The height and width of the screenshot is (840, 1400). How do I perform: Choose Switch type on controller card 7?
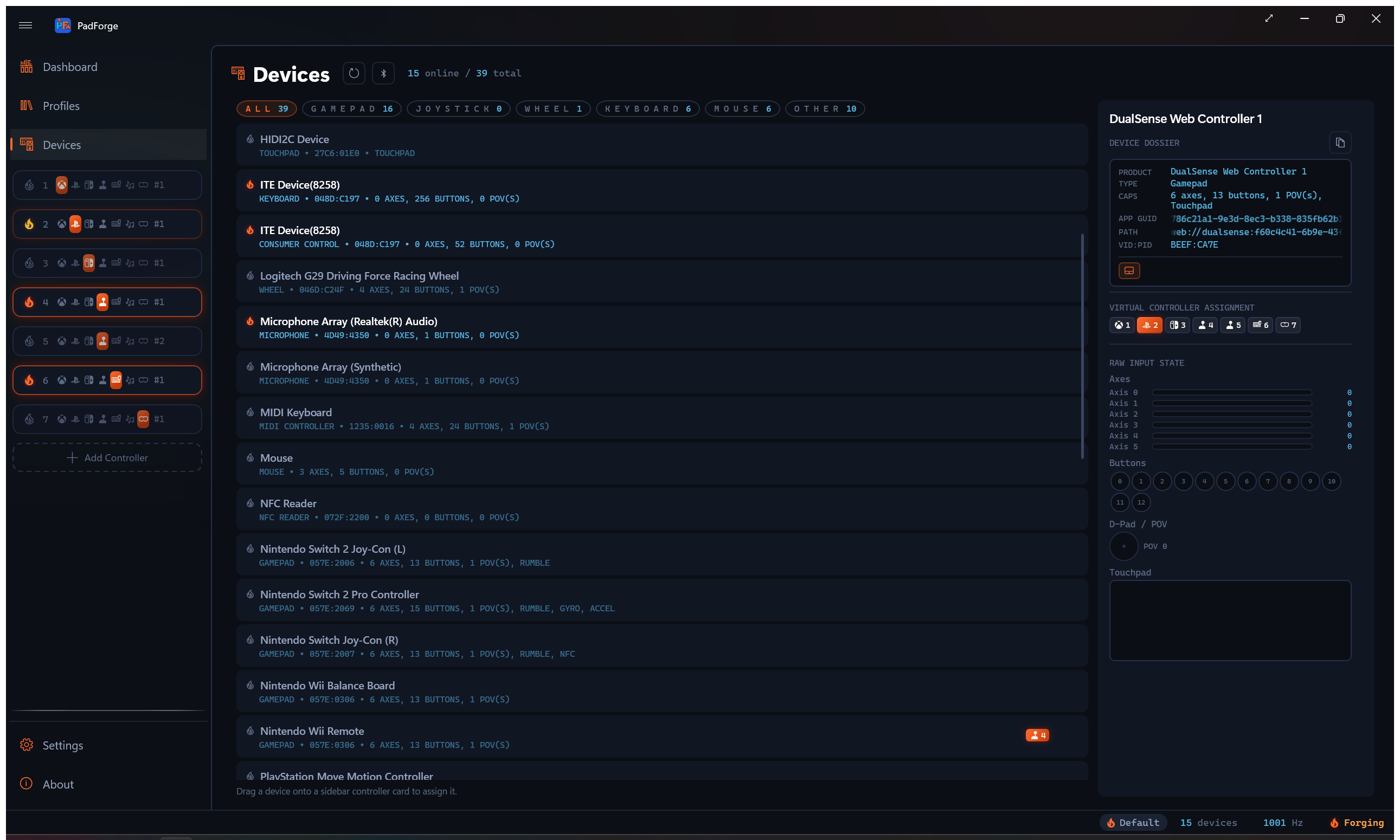click(x=89, y=419)
